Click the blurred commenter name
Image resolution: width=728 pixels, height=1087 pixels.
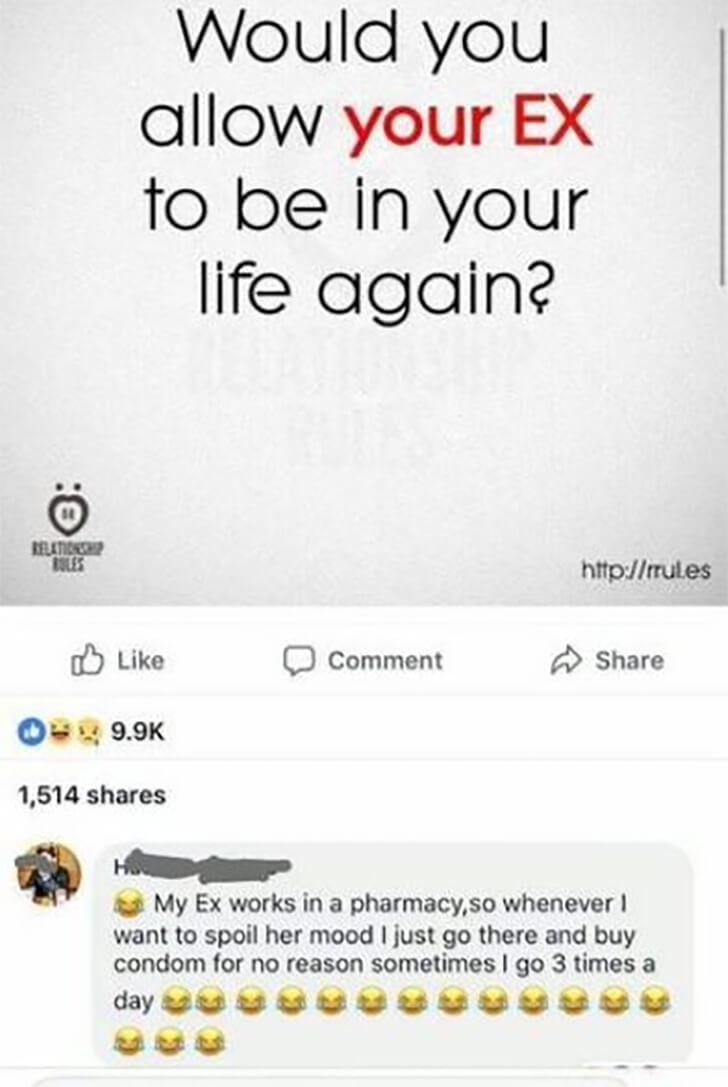(x=202, y=864)
